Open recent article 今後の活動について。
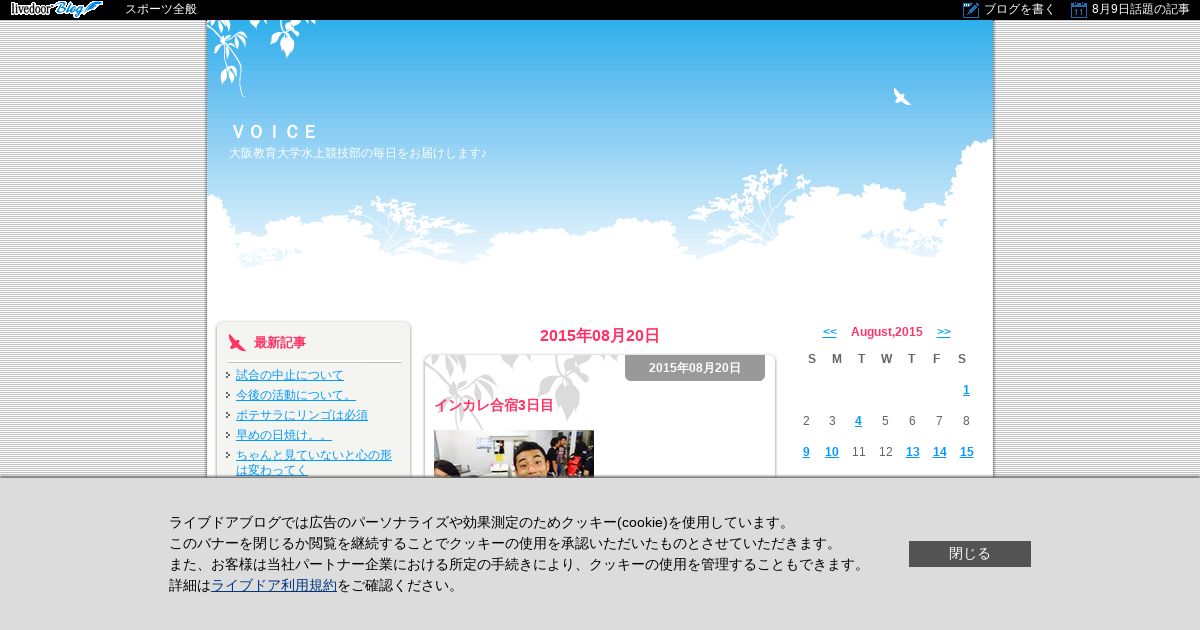This screenshot has width=1200, height=630. (x=296, y=395)
